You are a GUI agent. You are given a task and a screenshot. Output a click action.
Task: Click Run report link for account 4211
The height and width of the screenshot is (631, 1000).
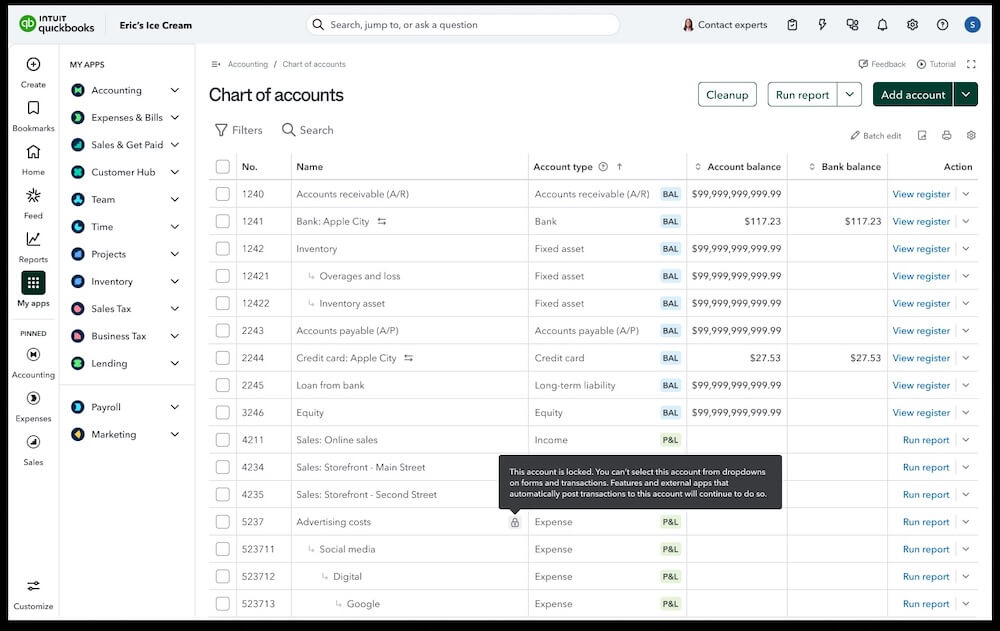[x=926, y=440]
